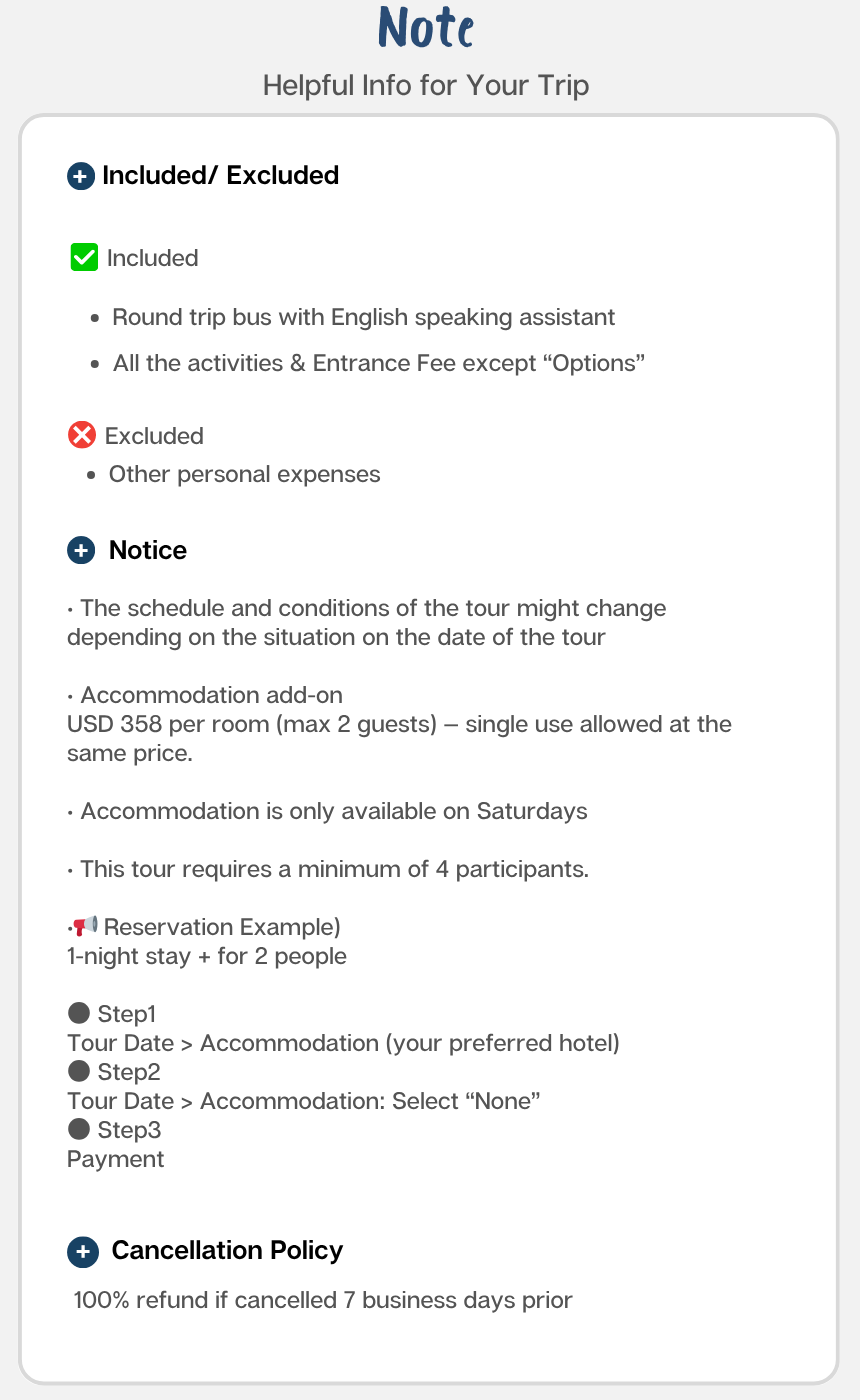Click the plus icon beside Included/ Excluded
The width and height of the screenshot is (860, 1400).
pyautogui.click(x=80, y=177)
